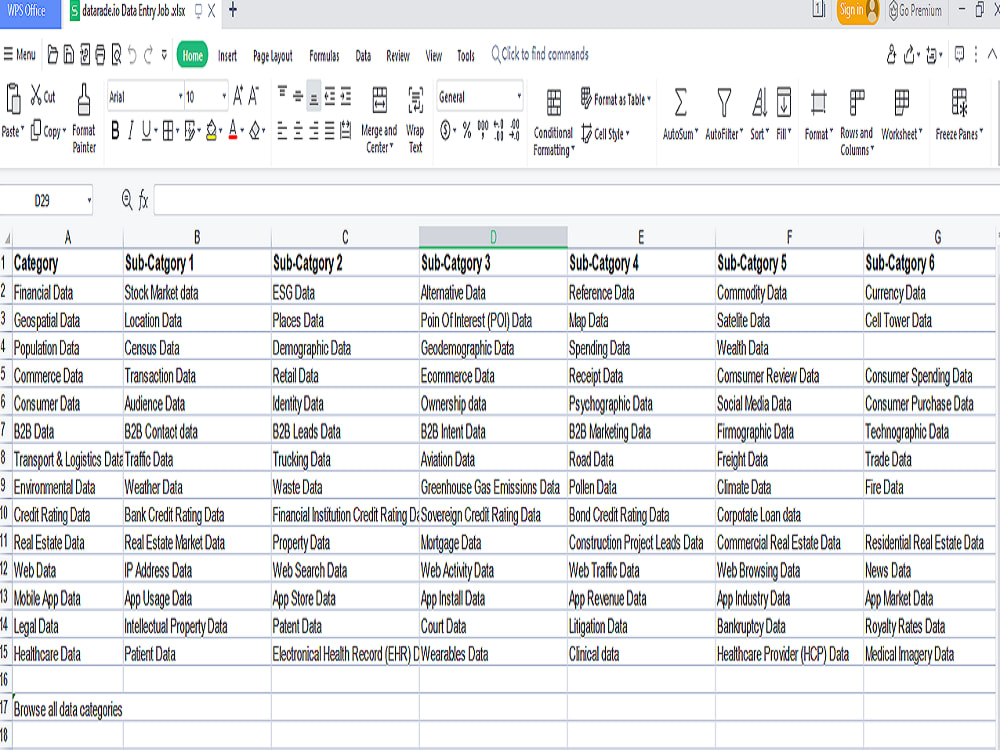
Task: Open the comments speech bubble icon
Action: [x=959, y=55]
